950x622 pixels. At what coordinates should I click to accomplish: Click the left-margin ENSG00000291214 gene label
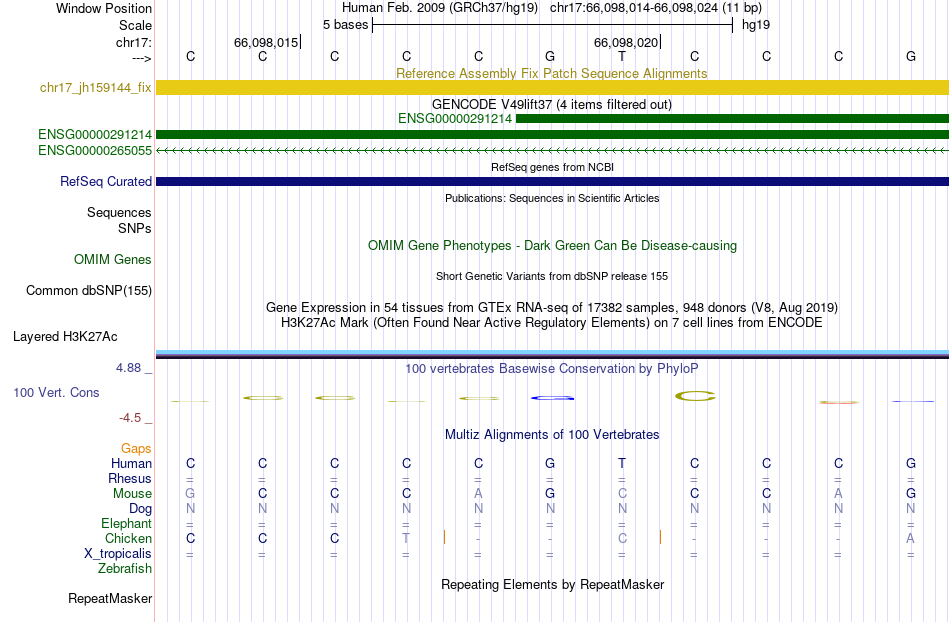tap(95, 134)
